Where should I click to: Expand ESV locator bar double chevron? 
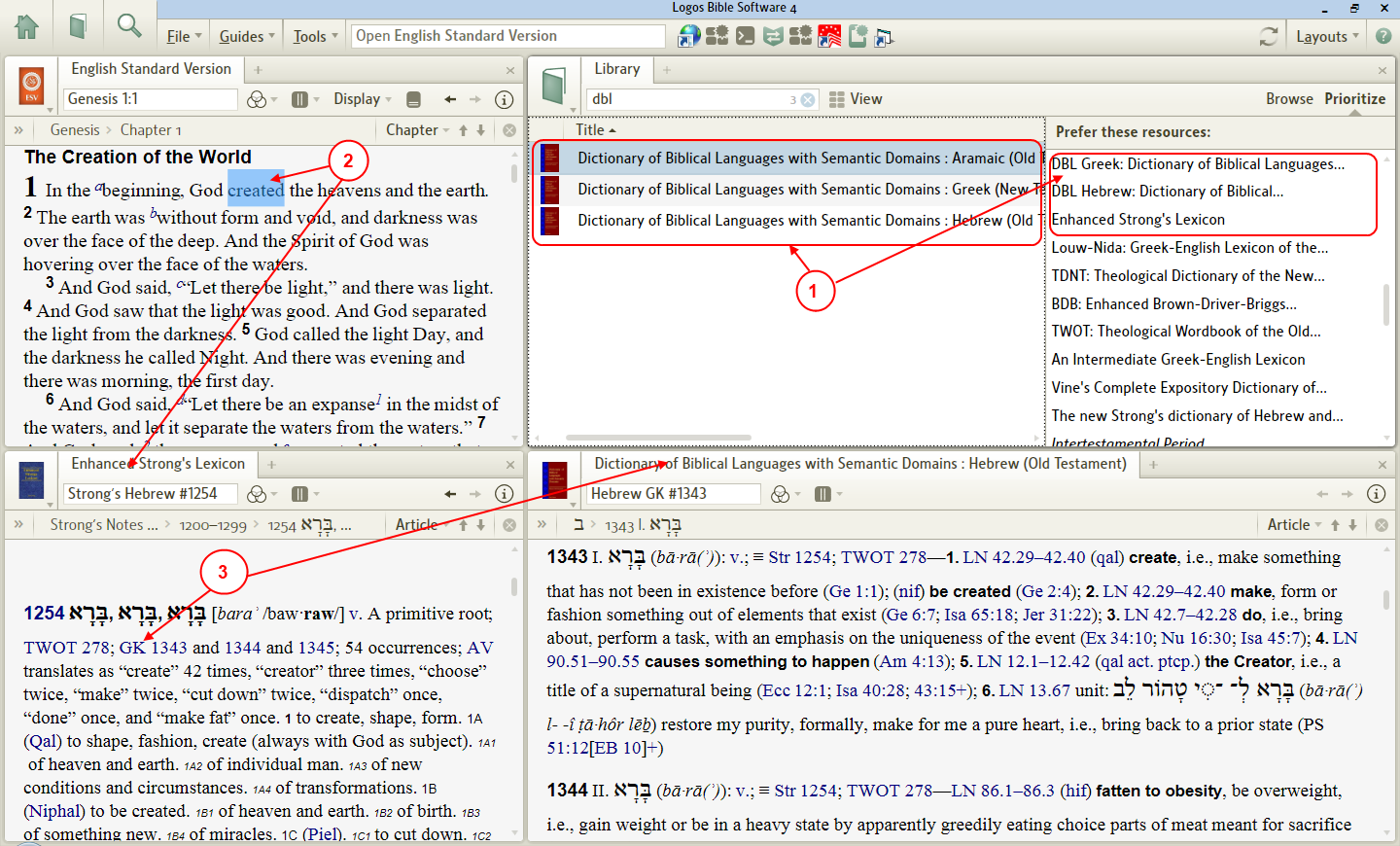(x=18, y=130)
